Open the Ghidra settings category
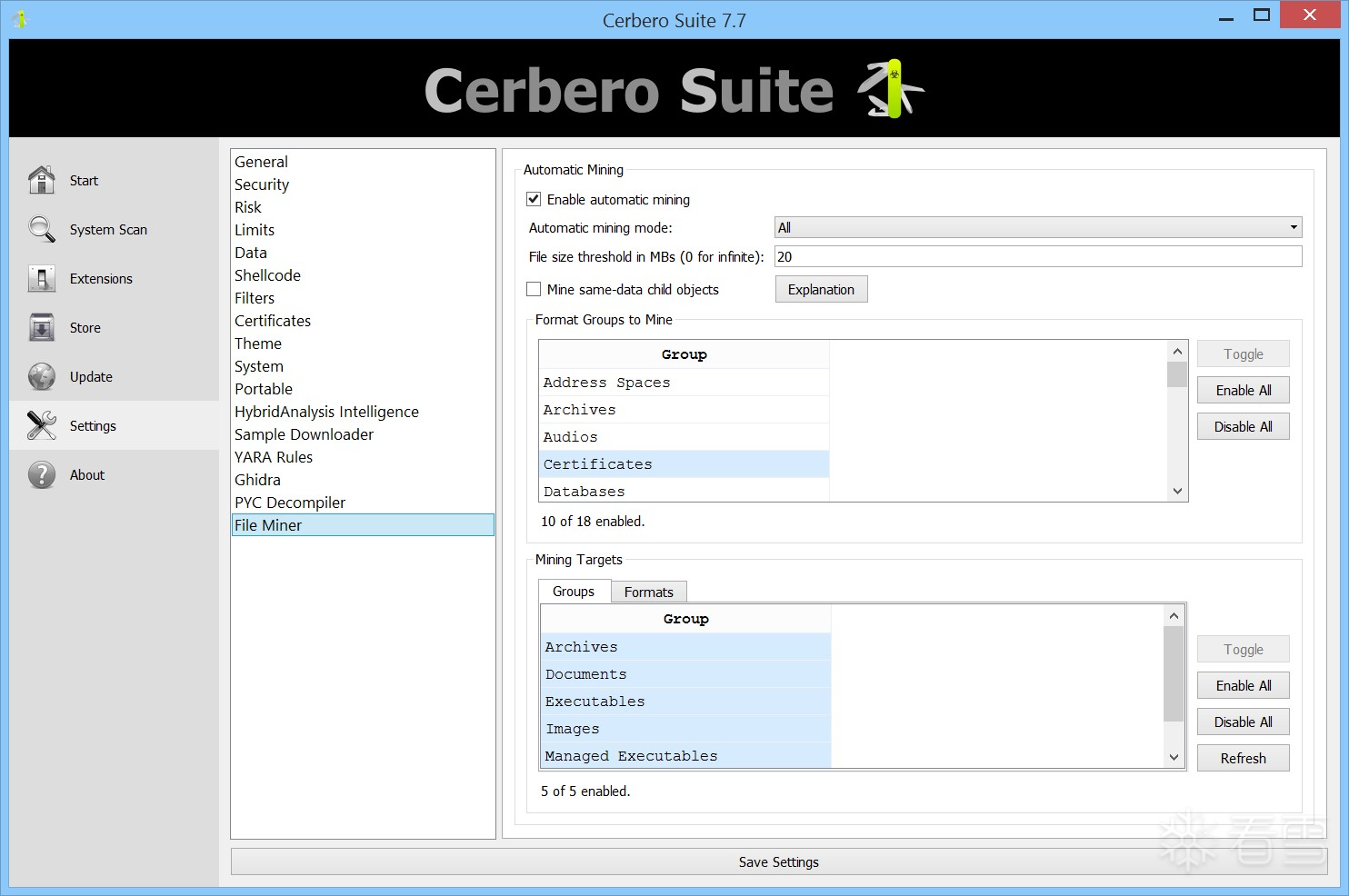 tap(363, 480)
